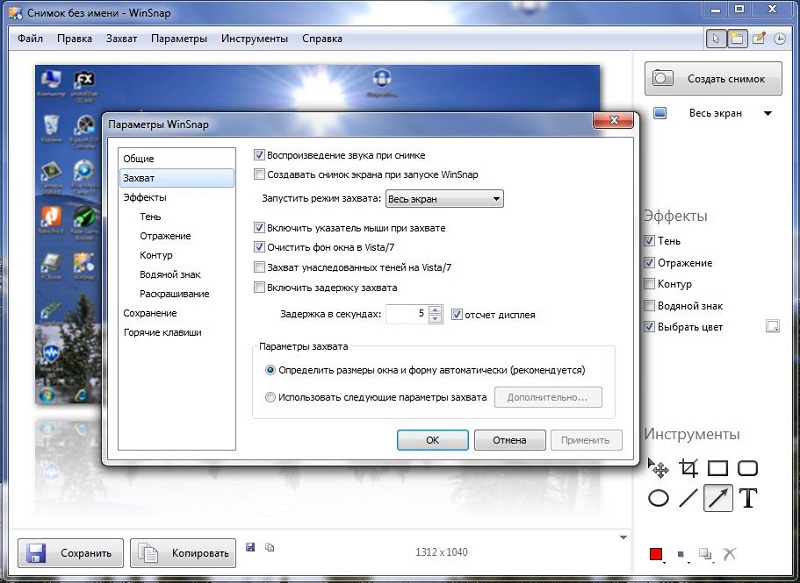This screenshot has height=583, width=800.
Task: Enable Захват унаследованных теней на Vista/7
Action: point(259,267)
